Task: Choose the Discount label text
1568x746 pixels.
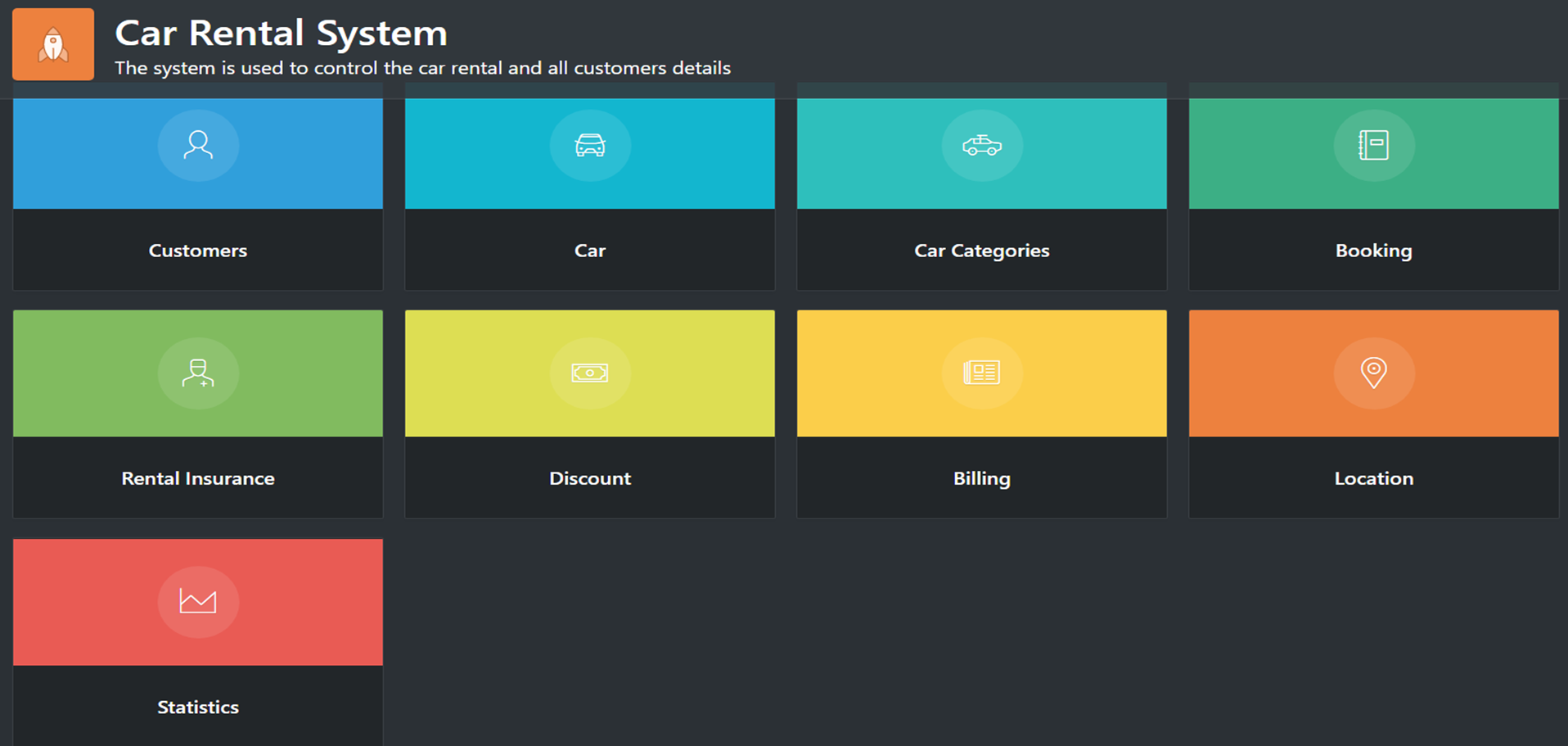Action: point(590,478)
